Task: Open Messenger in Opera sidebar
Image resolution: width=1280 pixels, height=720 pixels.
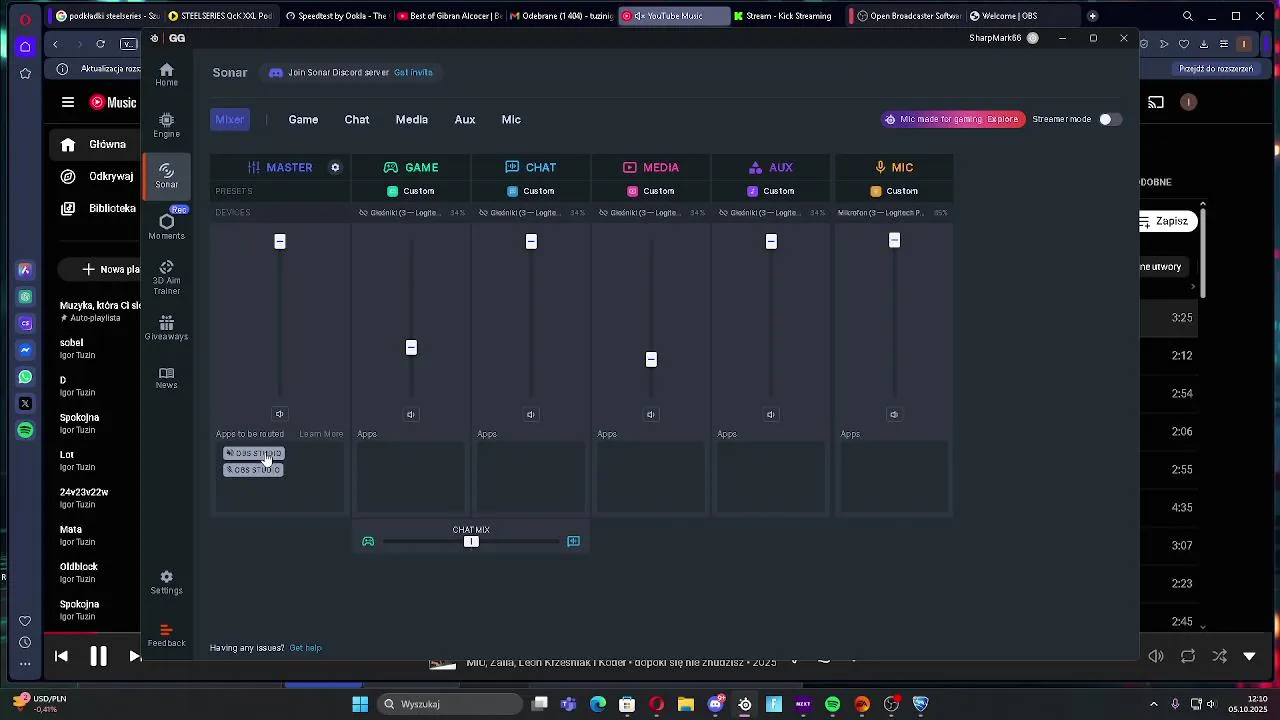Action: 25,350
